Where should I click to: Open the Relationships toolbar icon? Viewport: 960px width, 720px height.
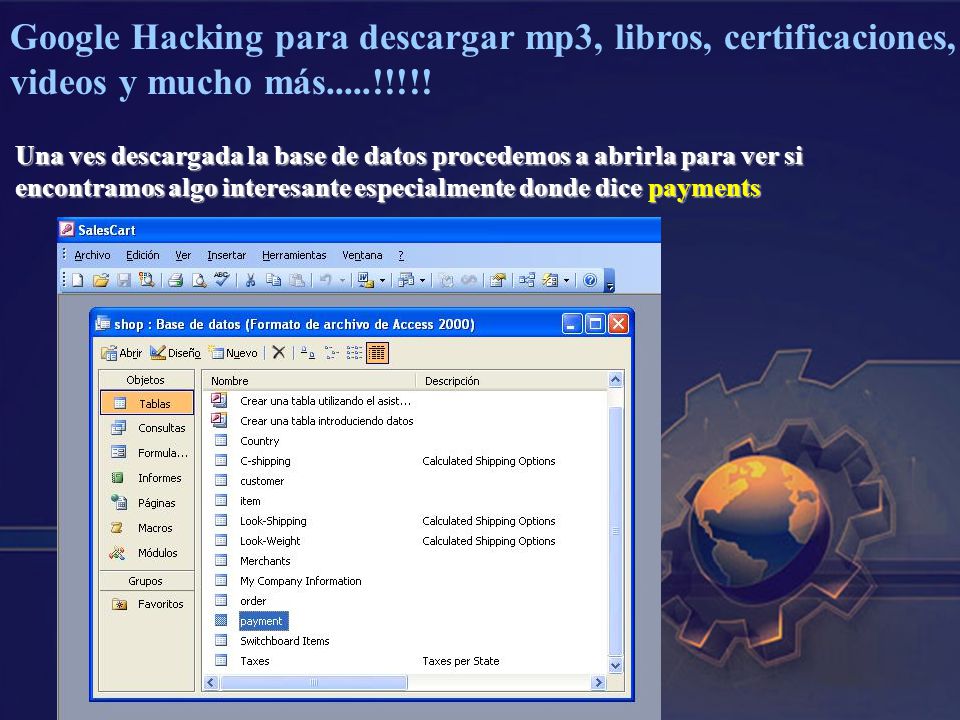[527, 280]
